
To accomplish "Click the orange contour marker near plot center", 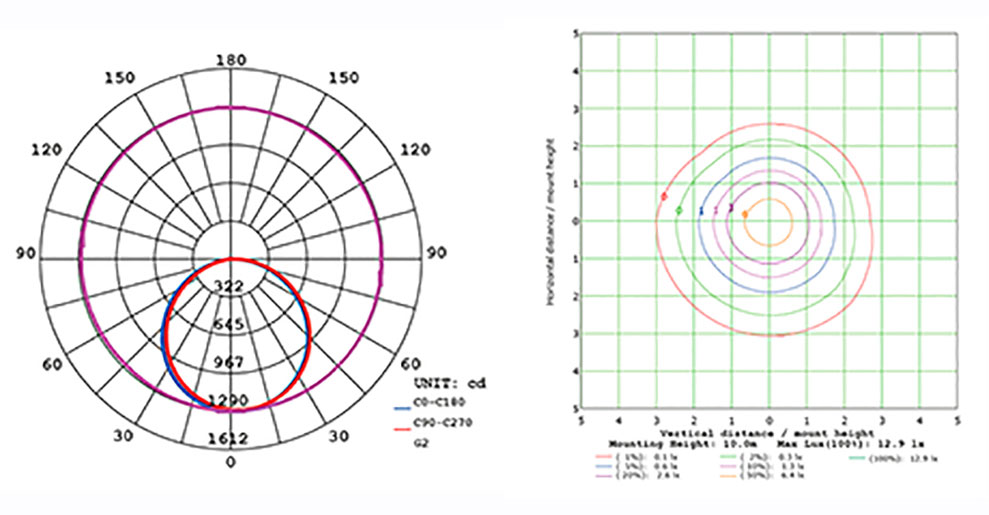I will pos(745,214).
